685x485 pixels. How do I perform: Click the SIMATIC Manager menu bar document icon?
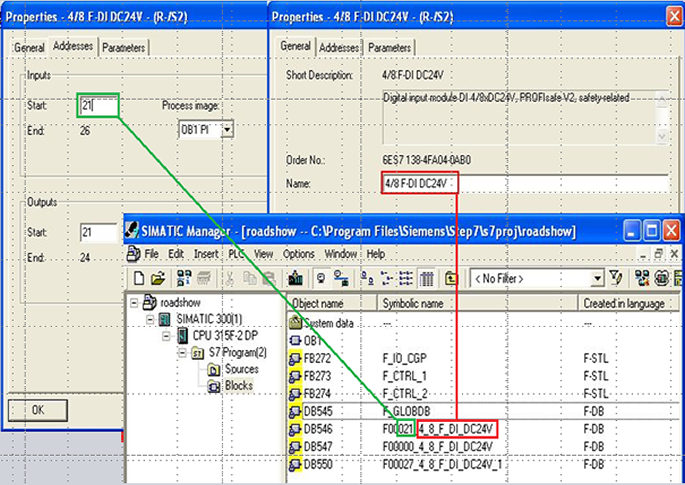[133, 254]
